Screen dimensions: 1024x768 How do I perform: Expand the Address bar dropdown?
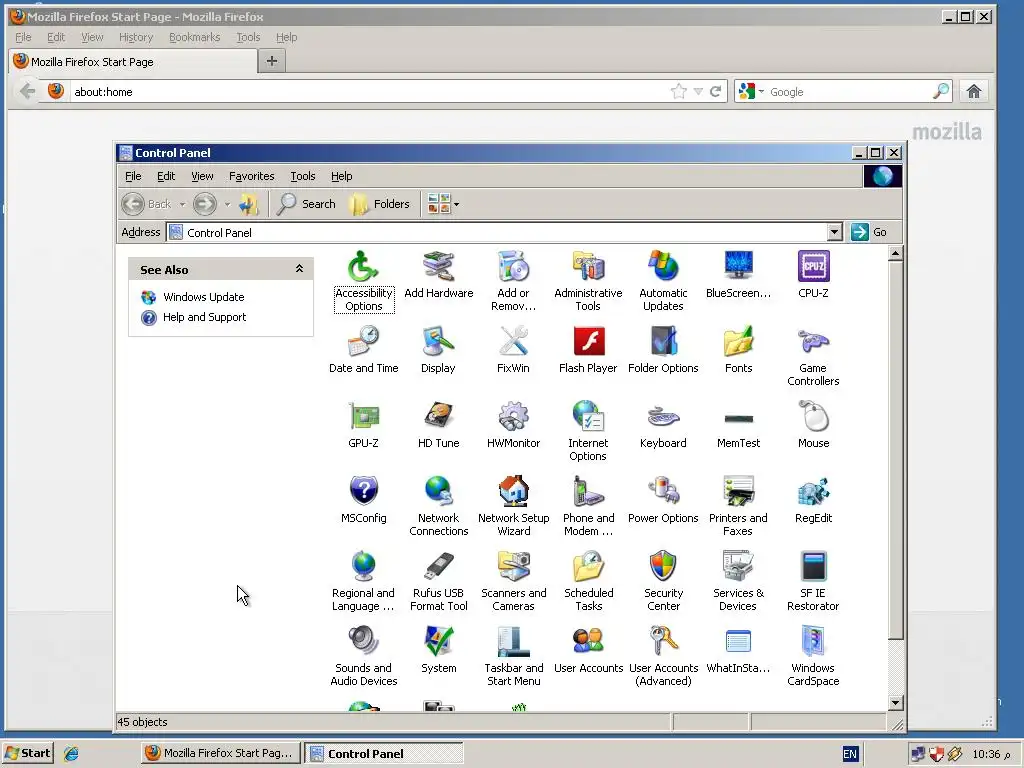(x=834, y=232)
